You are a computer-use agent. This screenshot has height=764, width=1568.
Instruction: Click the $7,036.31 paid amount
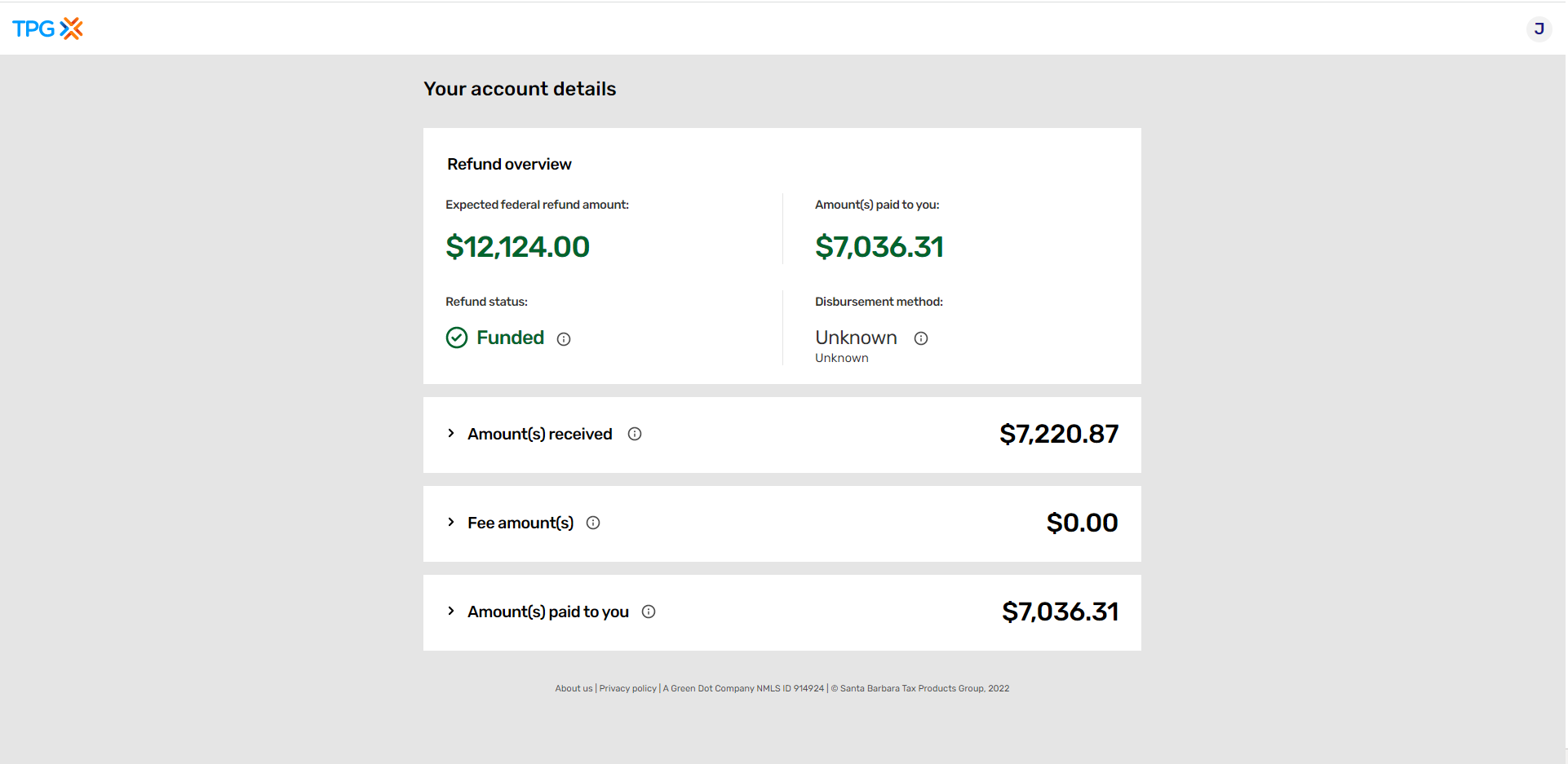pos(879,246)
